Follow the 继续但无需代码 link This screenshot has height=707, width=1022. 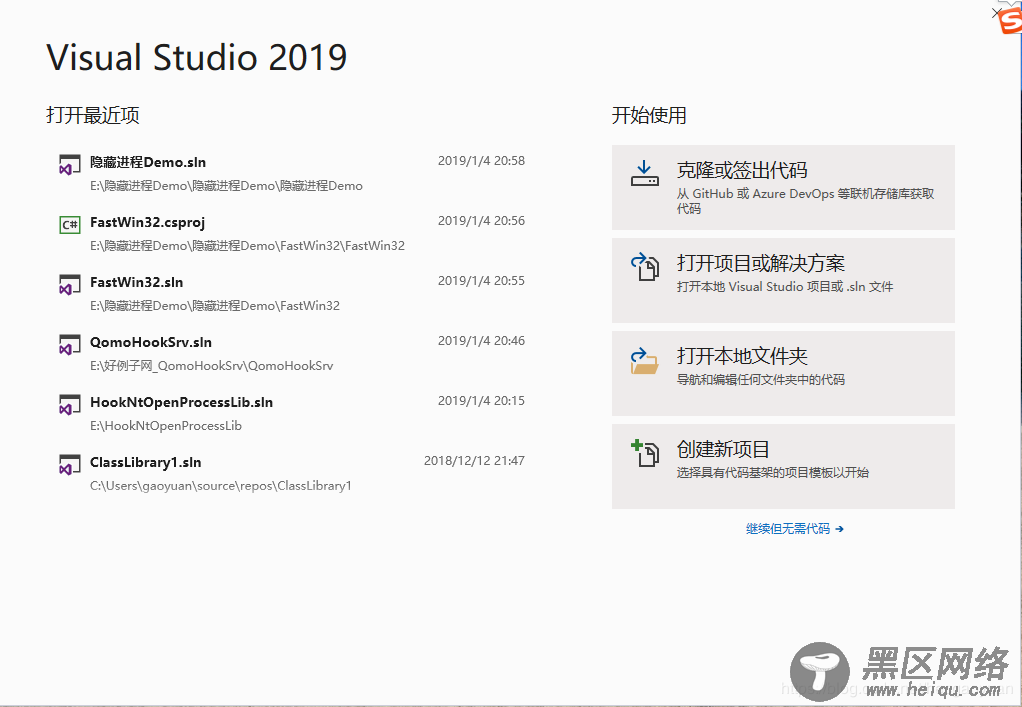795,528
